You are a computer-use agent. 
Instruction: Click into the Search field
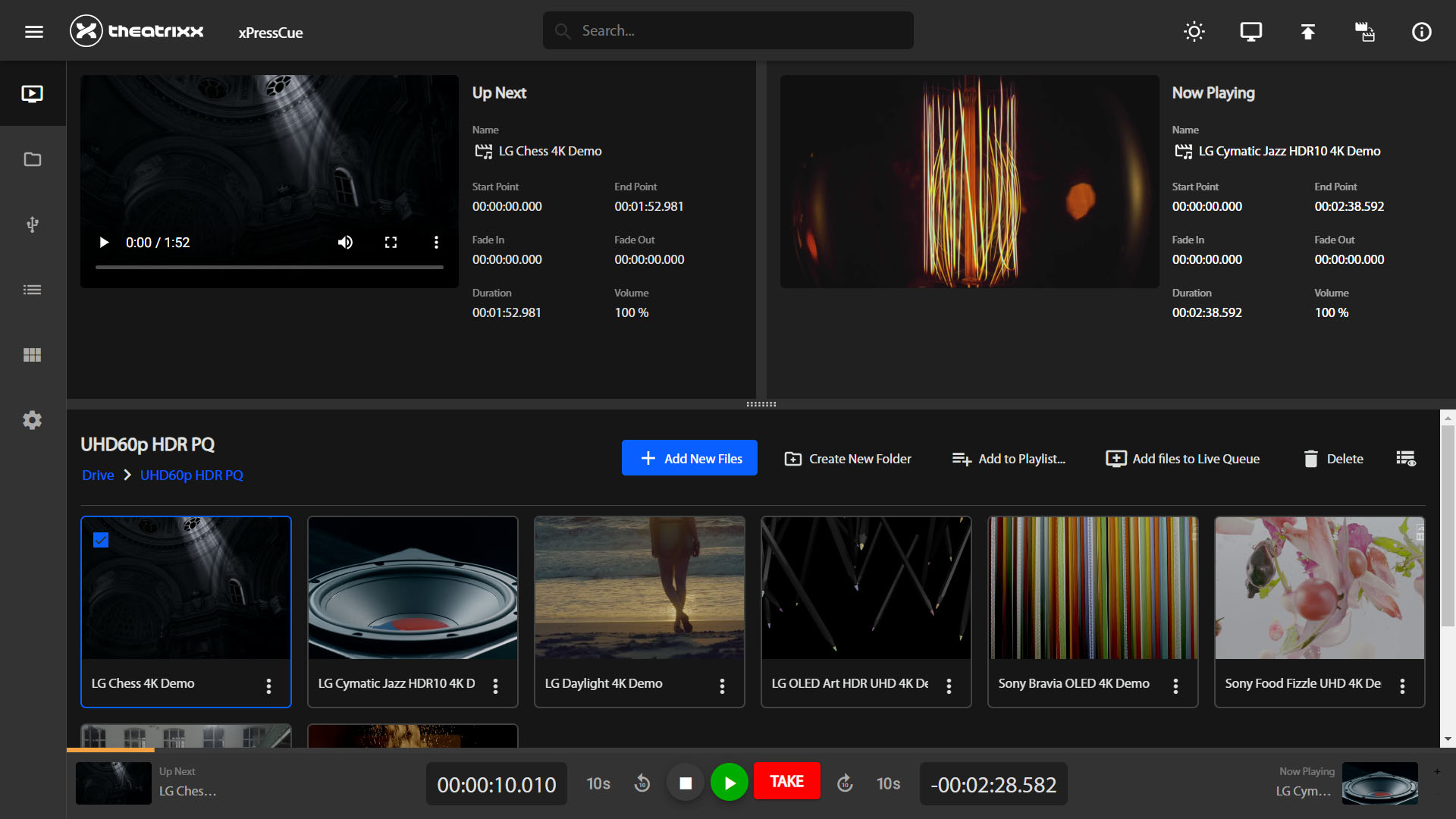728,30
